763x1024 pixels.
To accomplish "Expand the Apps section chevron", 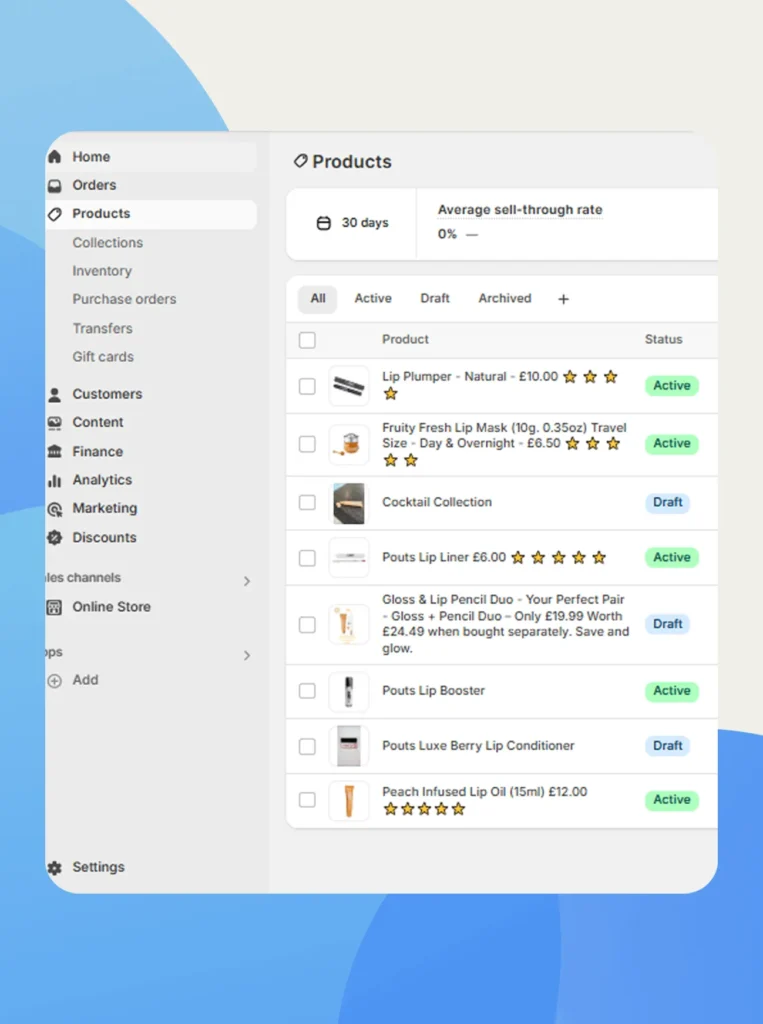I will click(247, 656).
